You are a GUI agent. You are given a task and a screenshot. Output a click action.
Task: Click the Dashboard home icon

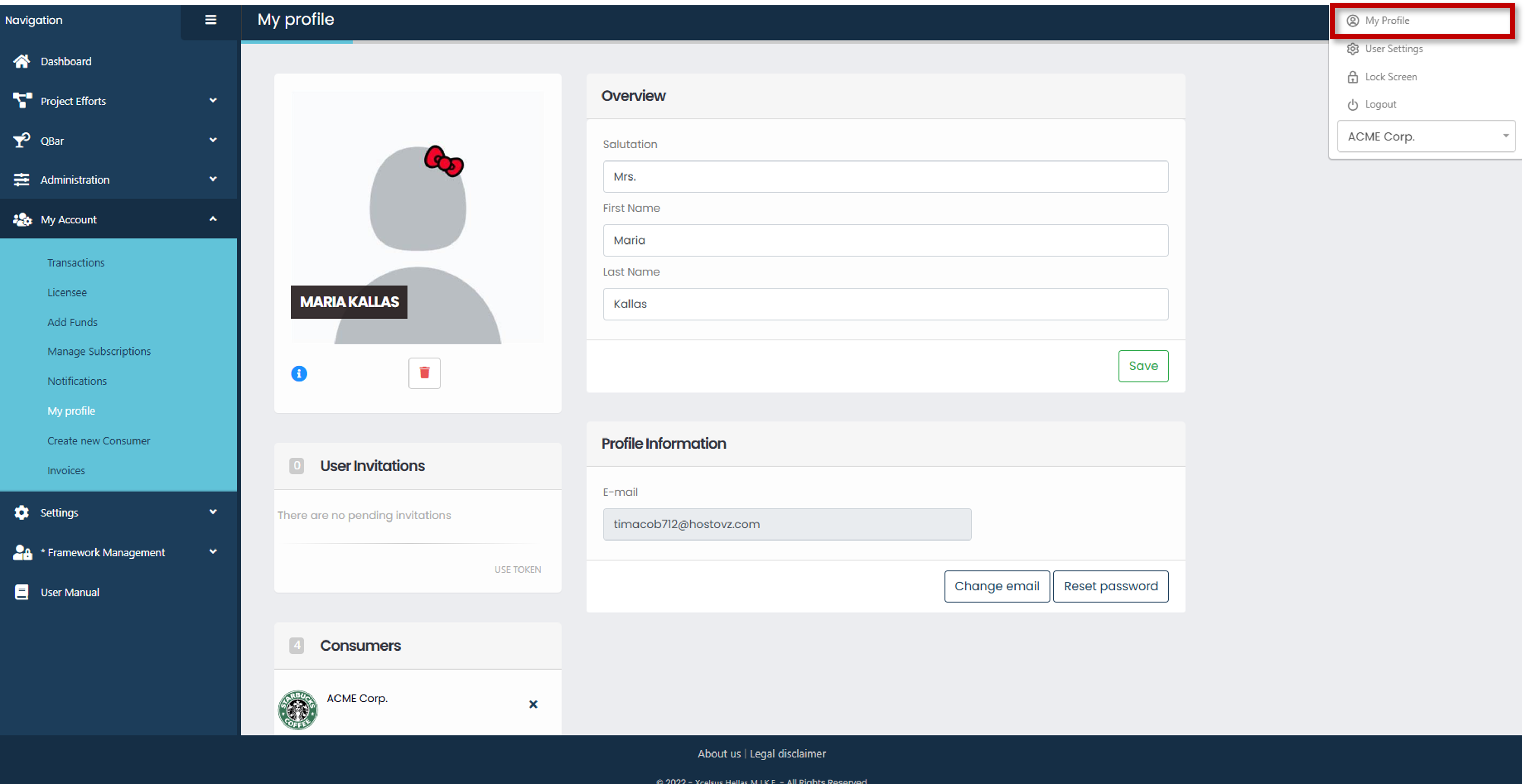pyautogui.click(x=22, y=61)
